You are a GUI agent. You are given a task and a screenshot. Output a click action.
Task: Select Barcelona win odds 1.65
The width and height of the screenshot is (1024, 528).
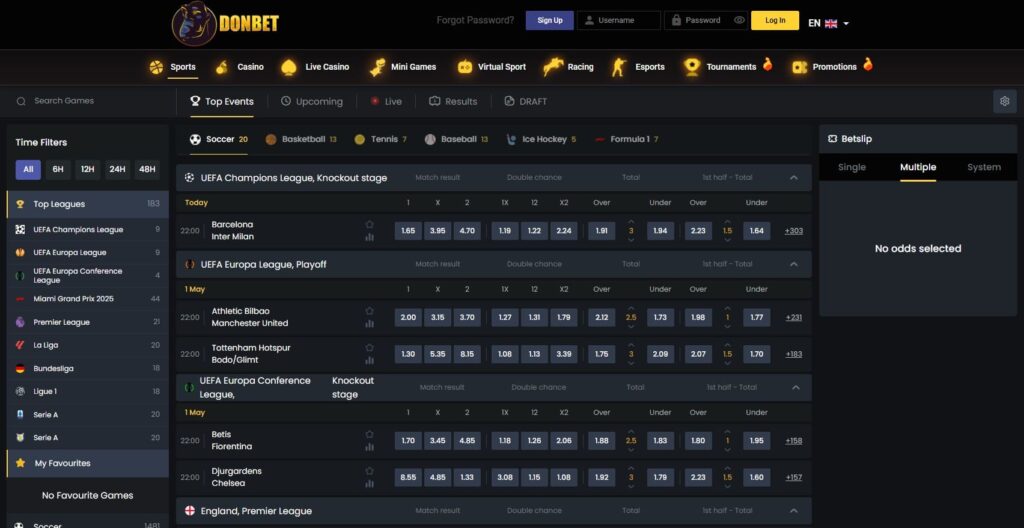pos(408,231)
